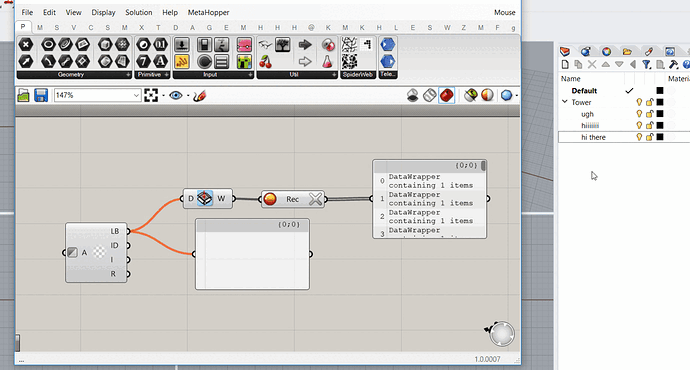This screenshot has height=370, width=690.
Task: Open the 147% zoom dropdown
Action: point(136,95)
